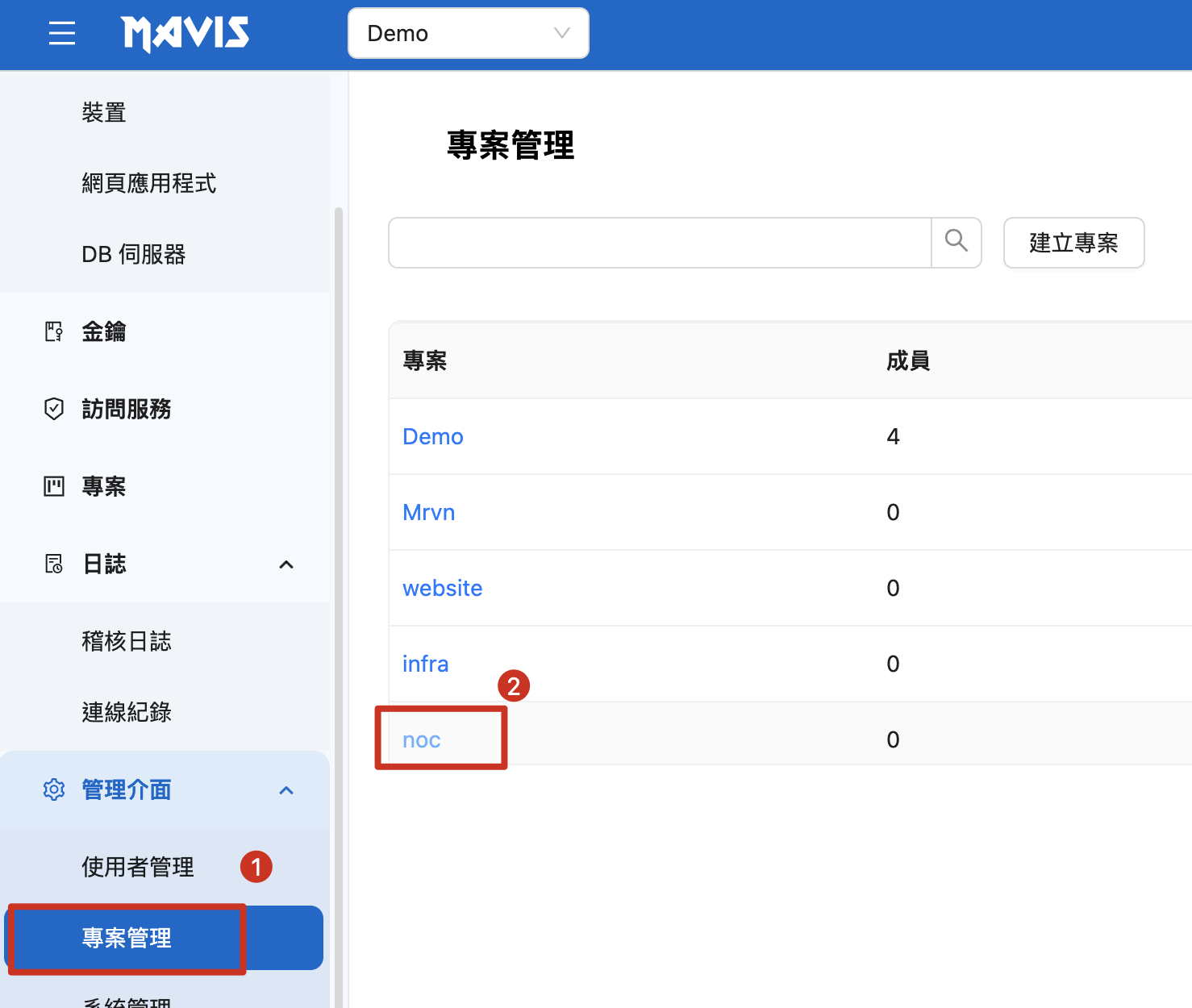Collapse the 管理介面 section chevron
This screenshot has width=1192, height=1008.
(286, 790)
